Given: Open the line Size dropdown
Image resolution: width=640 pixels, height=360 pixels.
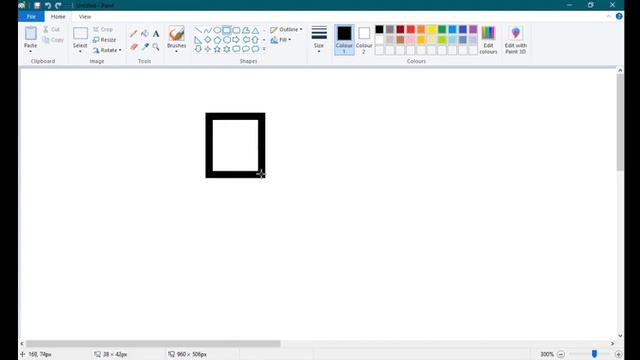Looking at the screenshot, I should [319, 40].
